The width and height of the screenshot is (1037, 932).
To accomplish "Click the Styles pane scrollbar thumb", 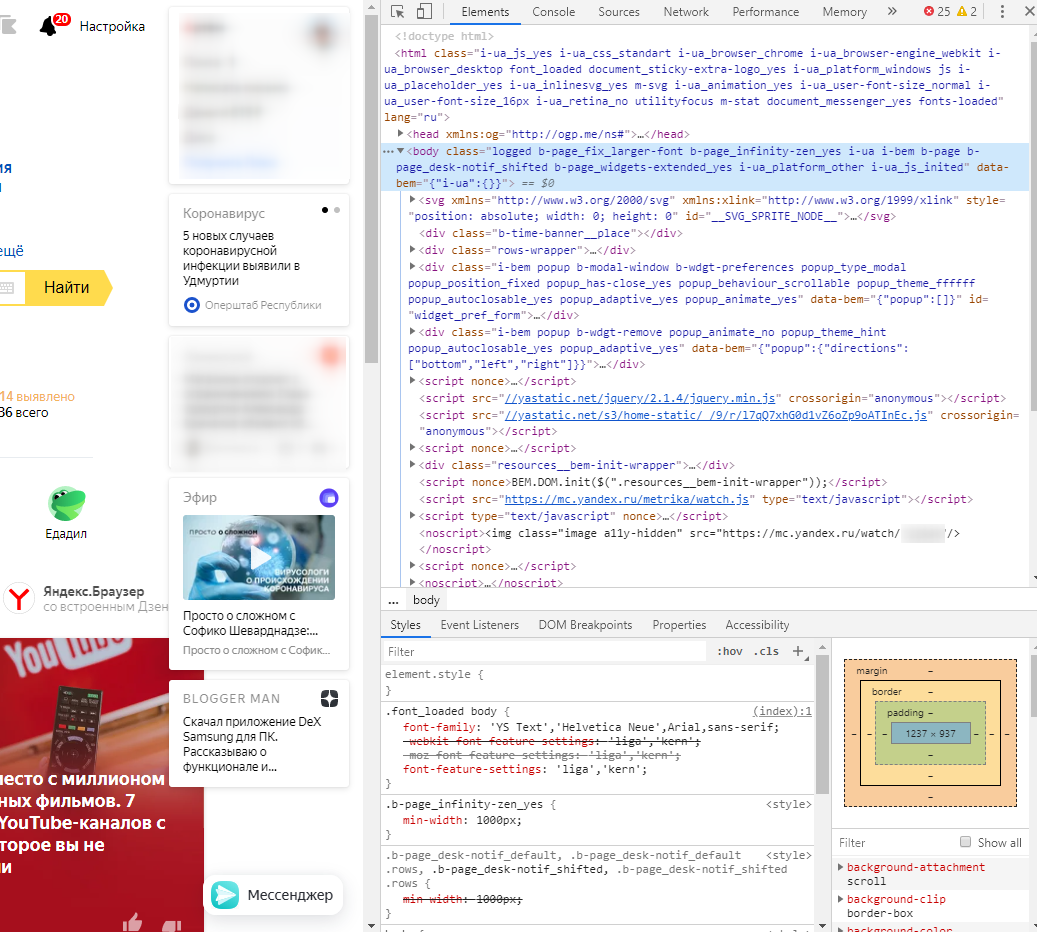I will [x=822, y=724].
